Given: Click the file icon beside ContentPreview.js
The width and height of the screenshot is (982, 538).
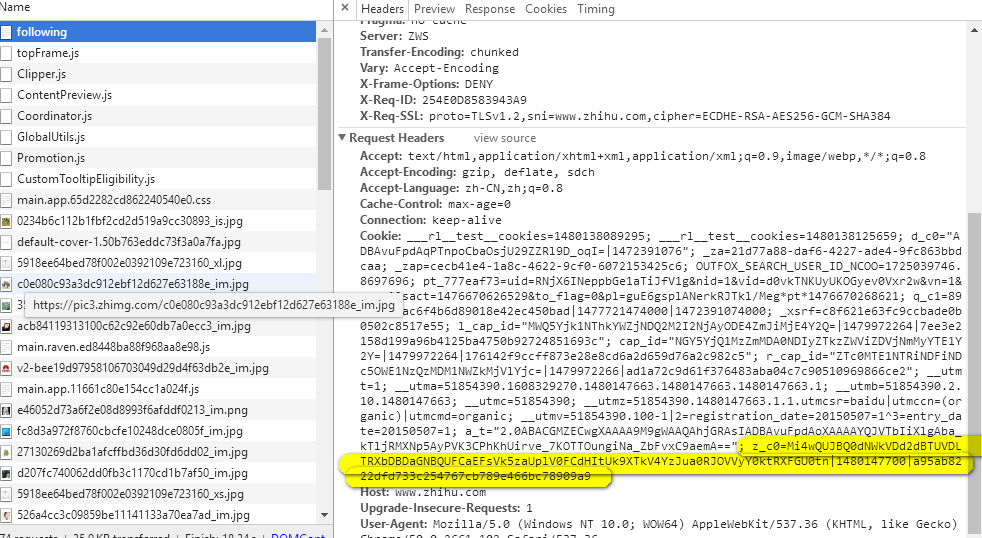Looking at the screenshot, I should point(6,95).
